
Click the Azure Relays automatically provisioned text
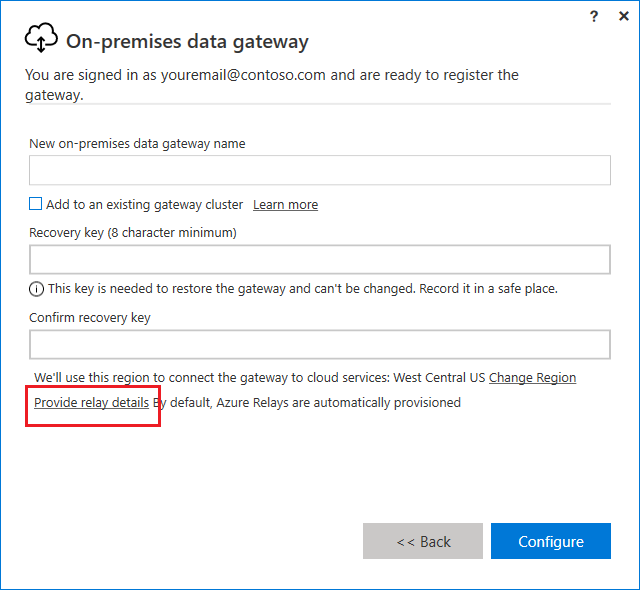[310, 403]
